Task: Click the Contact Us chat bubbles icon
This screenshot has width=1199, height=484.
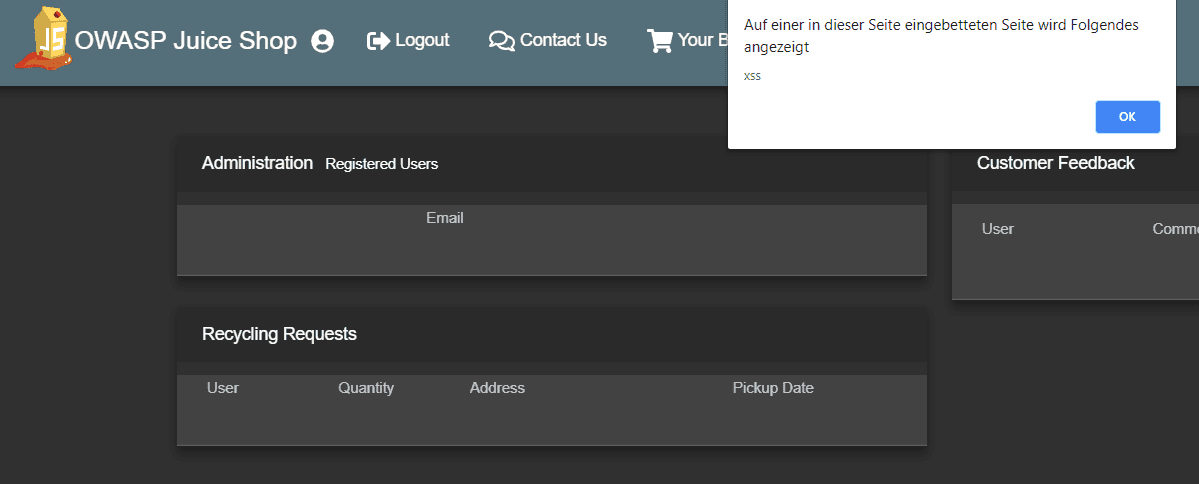Action: tap(502, 41)
